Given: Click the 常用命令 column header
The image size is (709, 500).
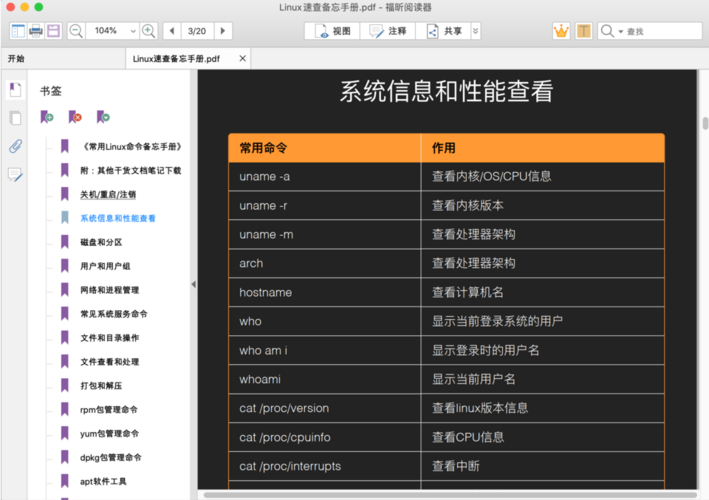Looking at the screenshot, I should click(x=325, y=148).
